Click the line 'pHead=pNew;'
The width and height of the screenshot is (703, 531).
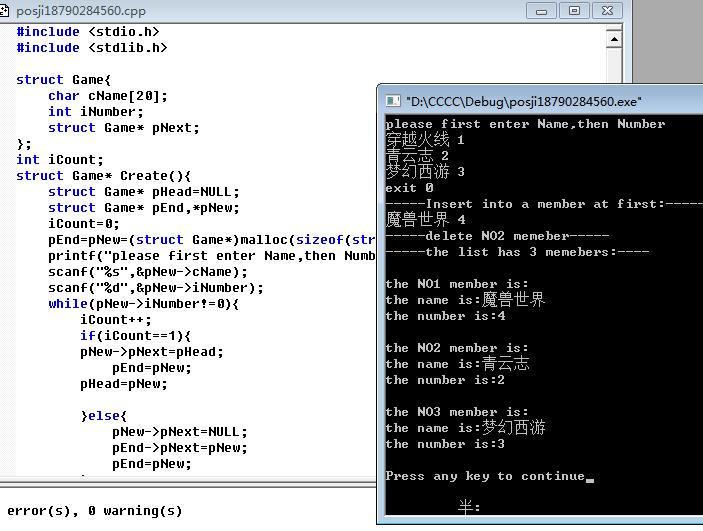[124, 384]
